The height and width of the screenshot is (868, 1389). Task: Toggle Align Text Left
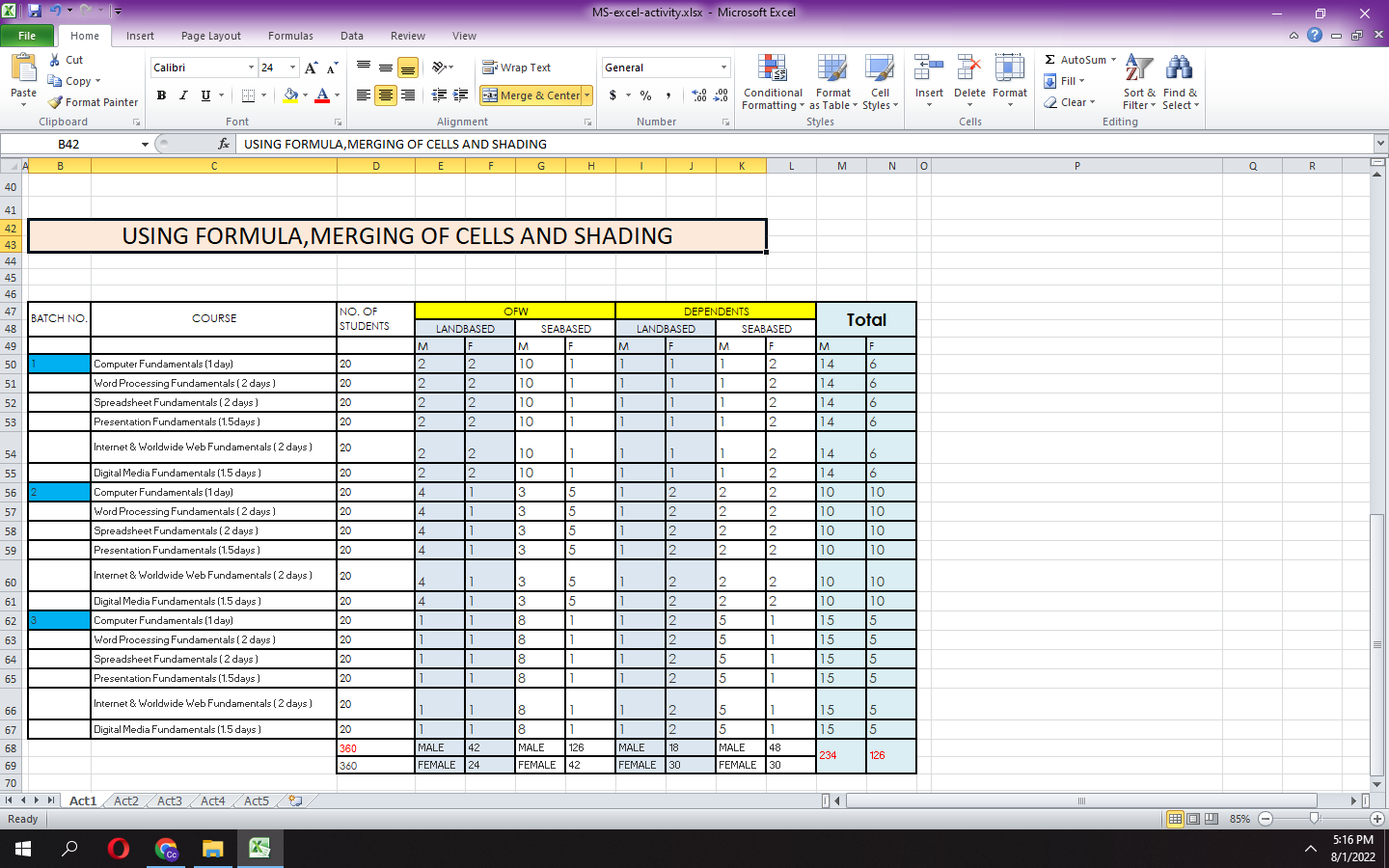click(364, 95)
